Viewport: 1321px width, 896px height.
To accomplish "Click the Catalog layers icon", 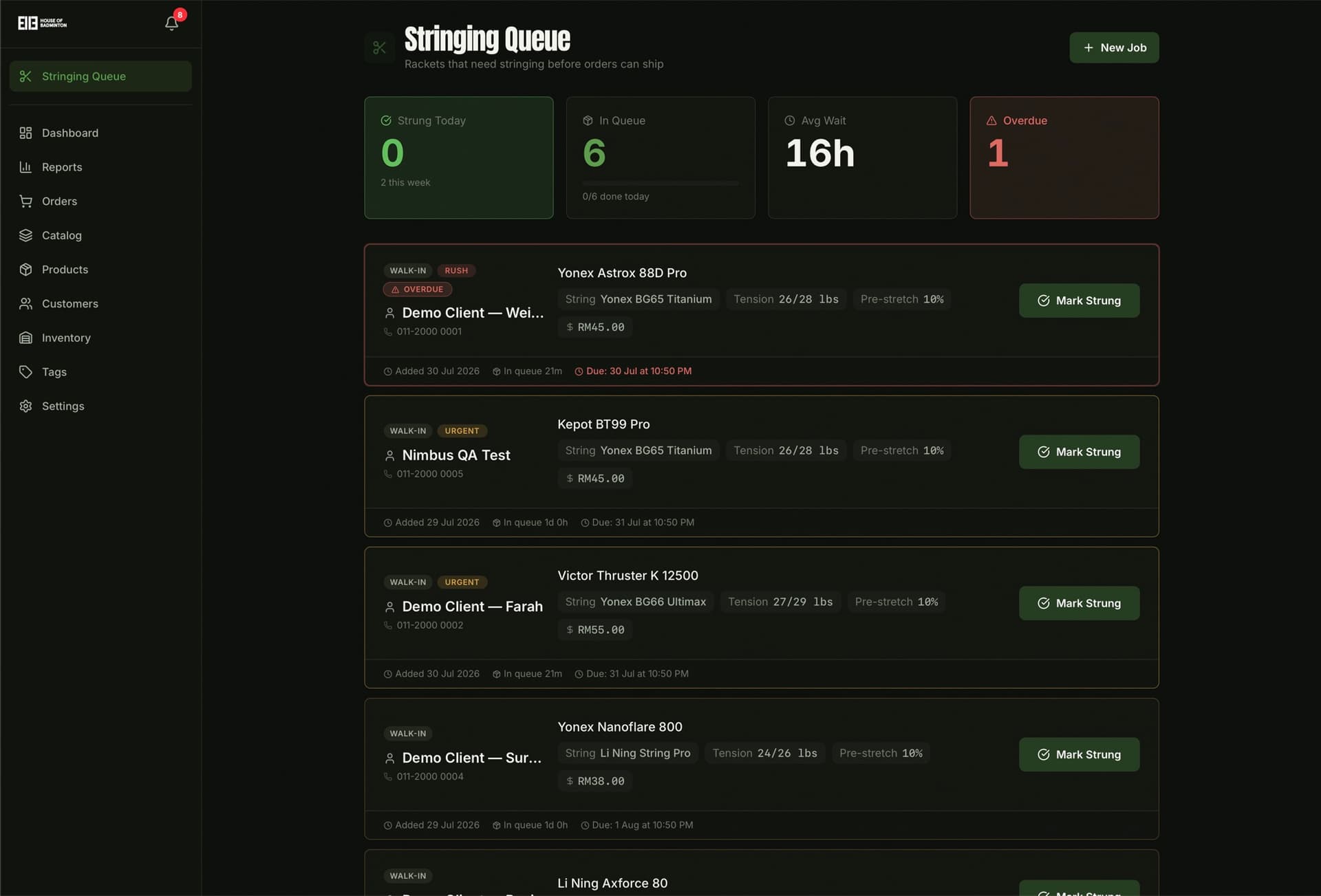I will 25,235.
